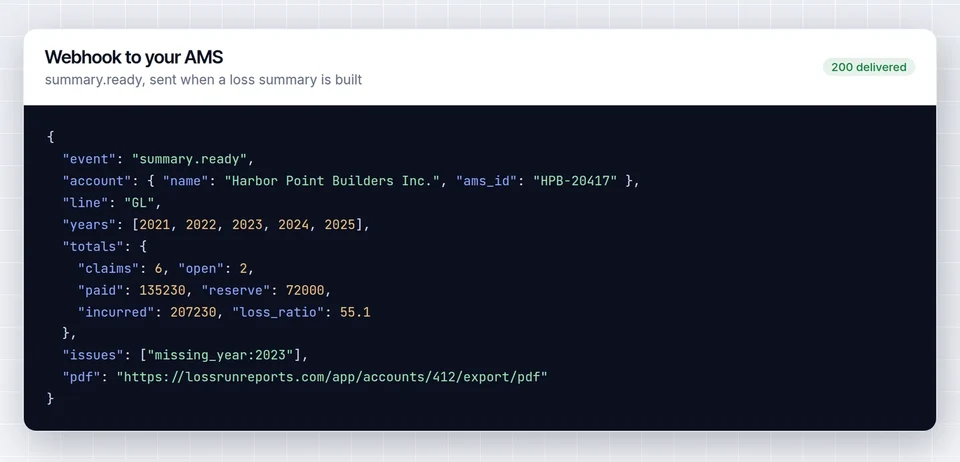Select year 2021 in years array
960x462 pixels.
[x=154, y=225]
